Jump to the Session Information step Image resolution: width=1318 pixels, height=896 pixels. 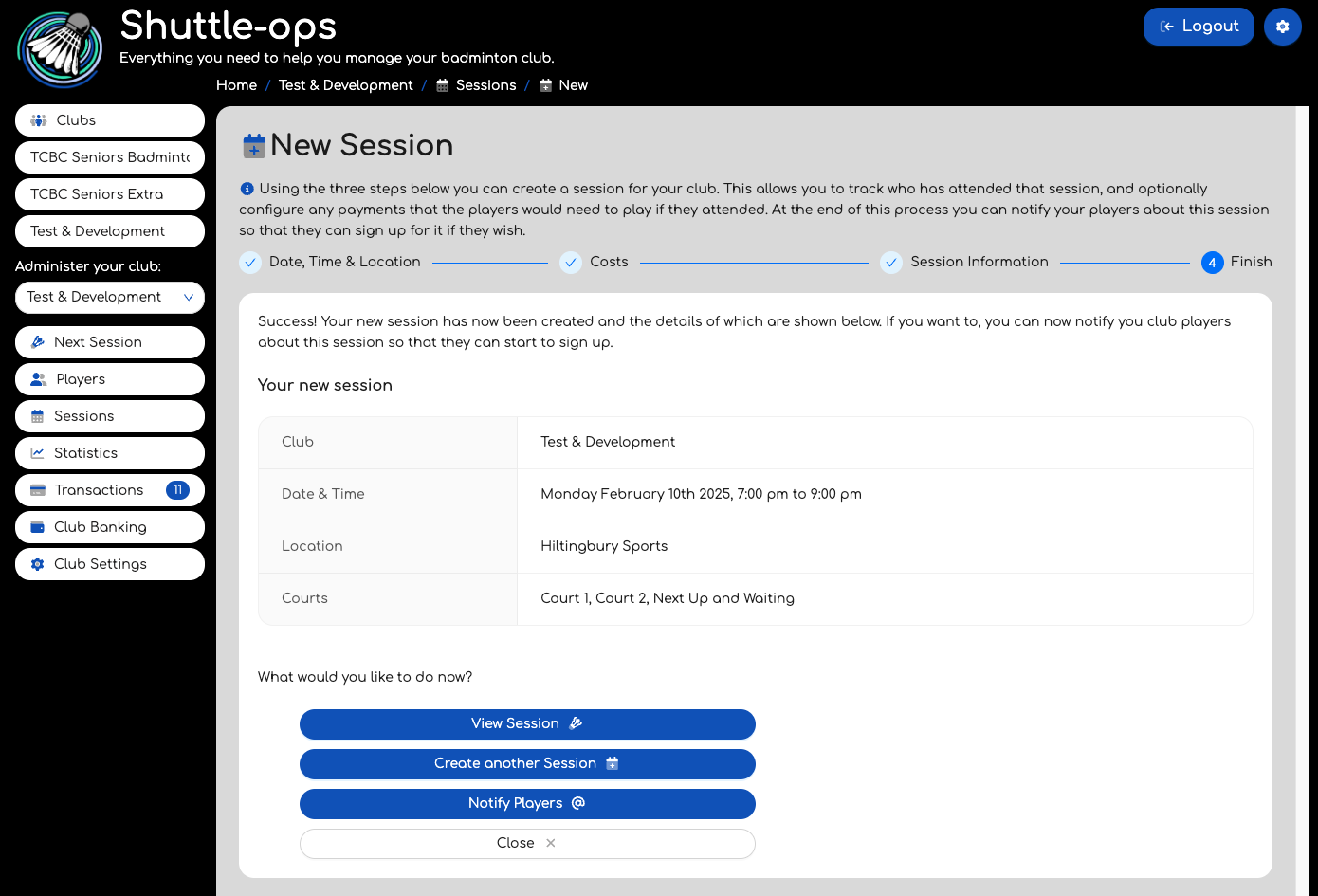tap(979, 262)
